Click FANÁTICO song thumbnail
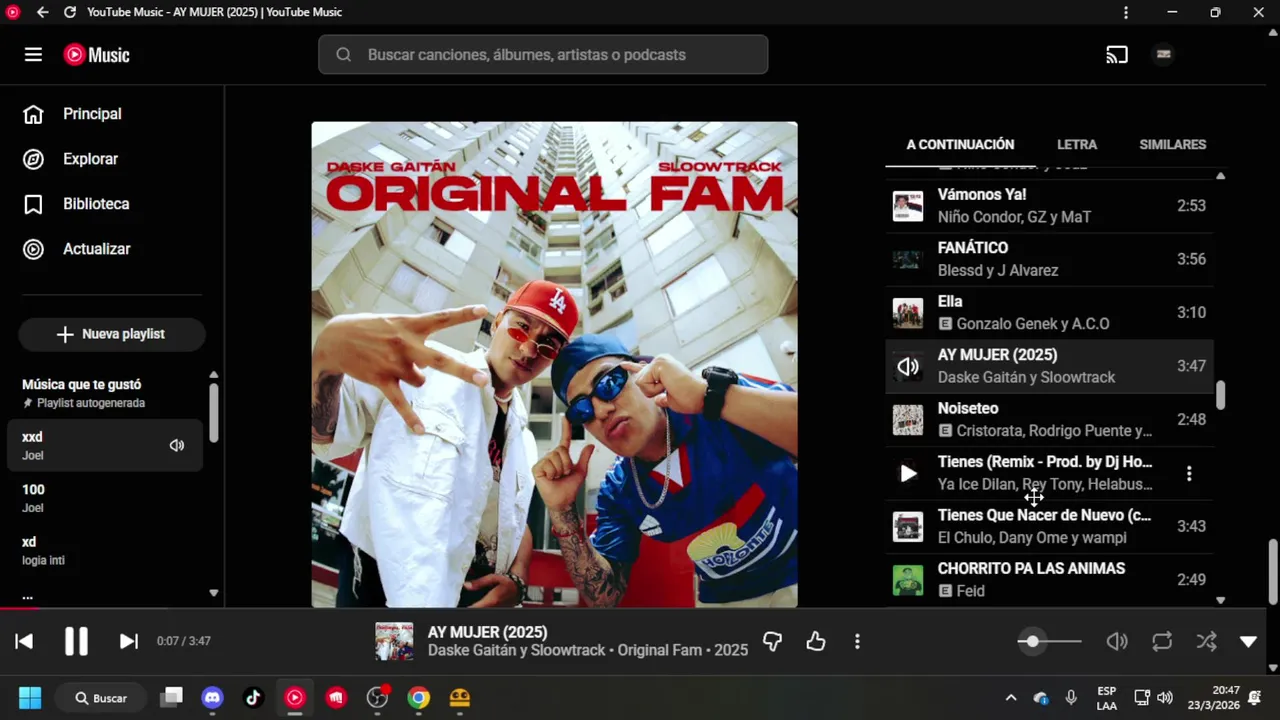Screen dimensions: 1280x720 [x=908, y=259]
